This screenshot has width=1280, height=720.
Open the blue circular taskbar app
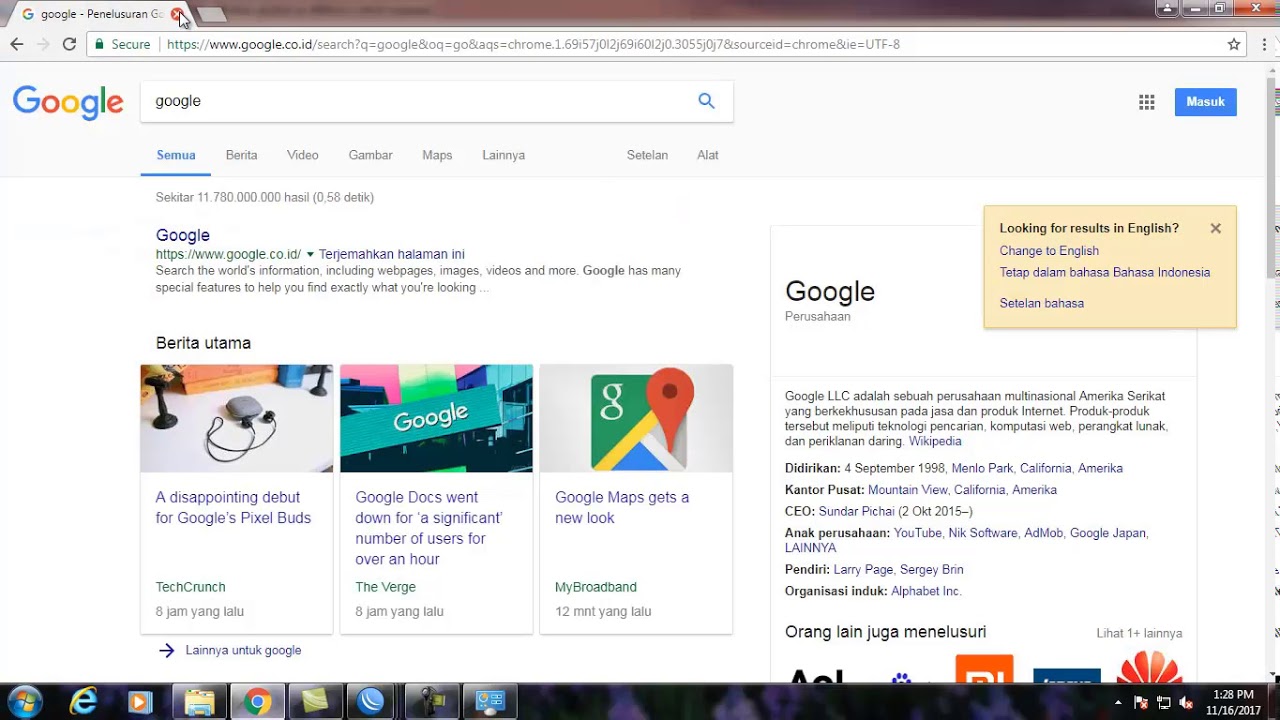371,702
